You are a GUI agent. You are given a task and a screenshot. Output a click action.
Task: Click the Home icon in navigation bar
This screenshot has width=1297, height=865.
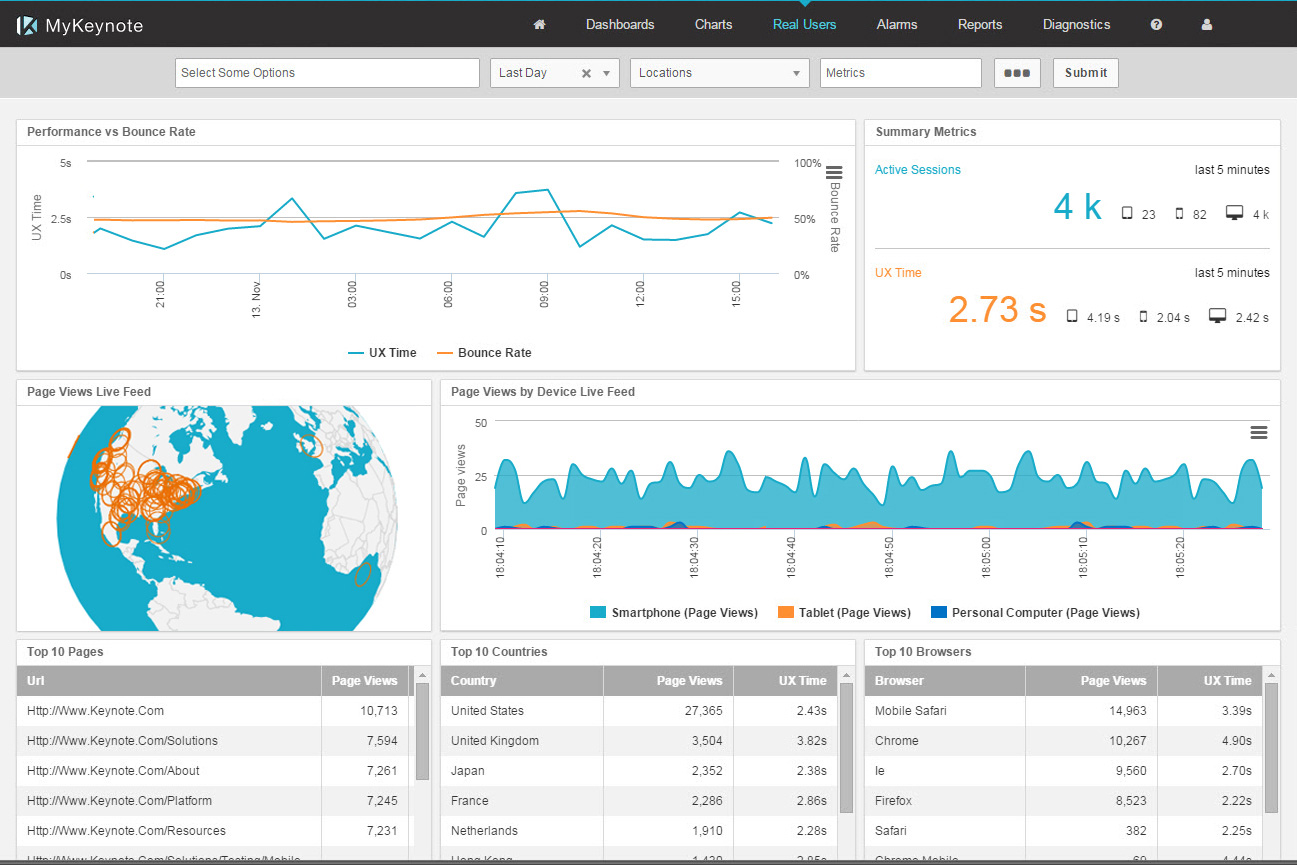point(539,24)
